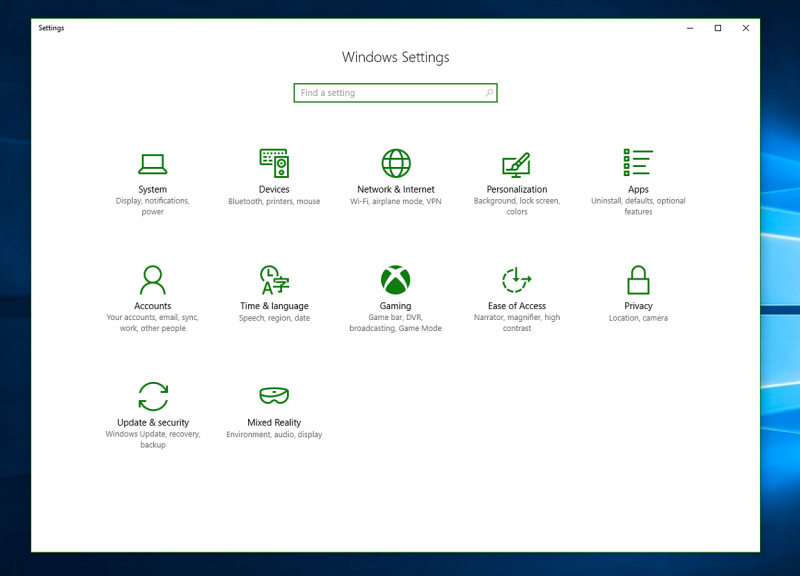Click 'Game bar, DVR, broadcasting' description
800x576 pixels.
pos(395,322)
